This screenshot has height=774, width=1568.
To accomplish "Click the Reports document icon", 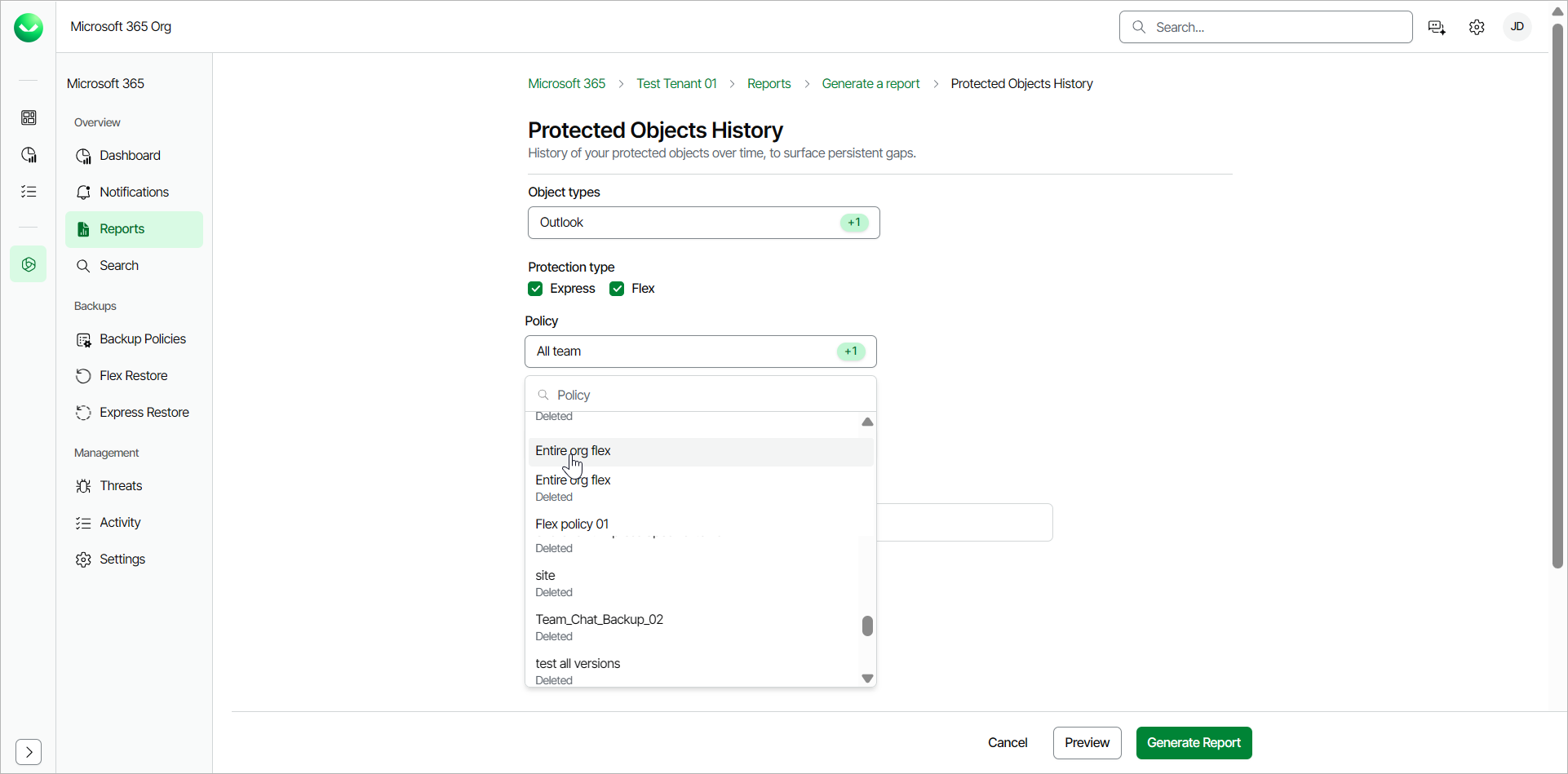I will (x=83, y=229).
